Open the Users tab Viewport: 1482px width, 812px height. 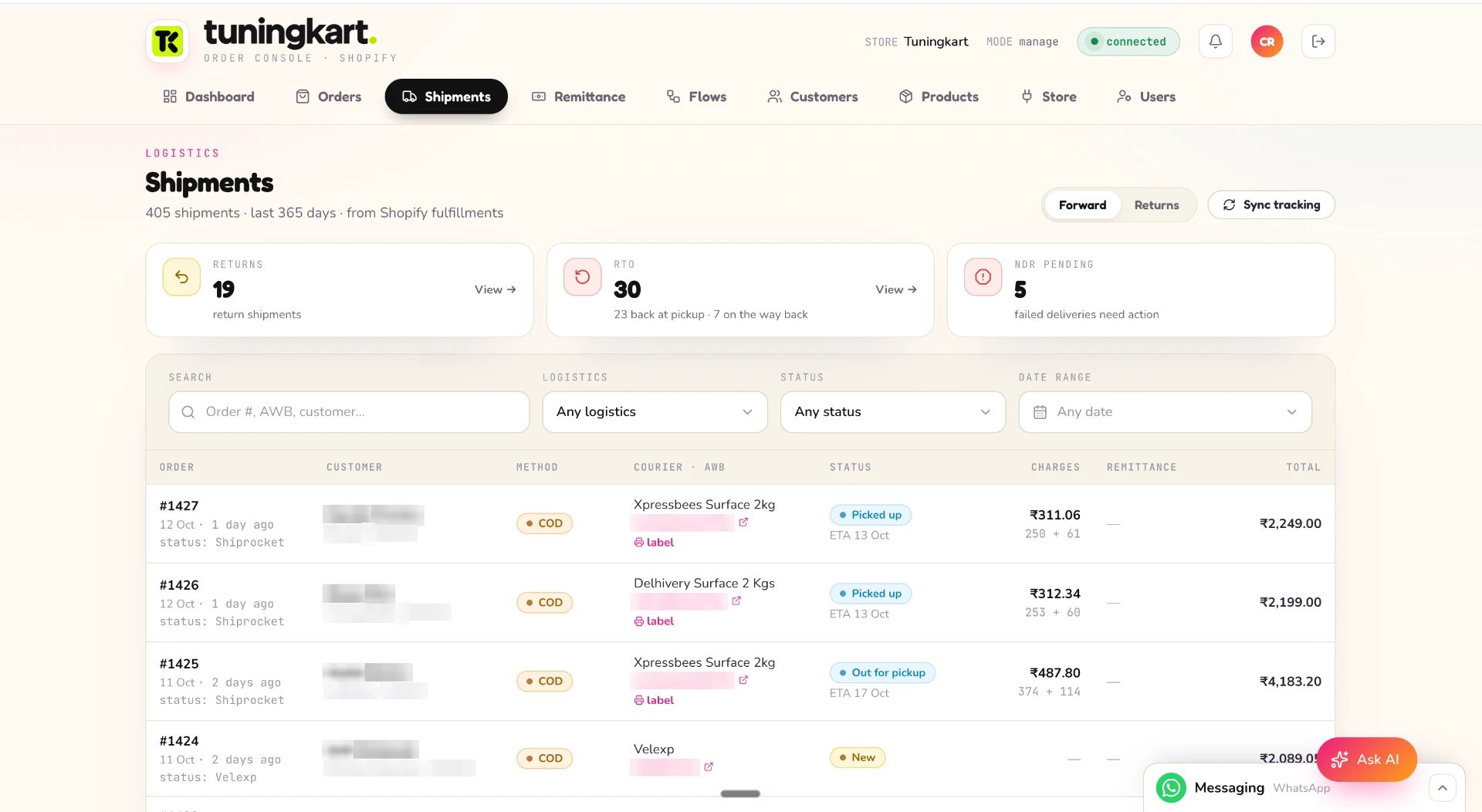[x=1146, y=96]
